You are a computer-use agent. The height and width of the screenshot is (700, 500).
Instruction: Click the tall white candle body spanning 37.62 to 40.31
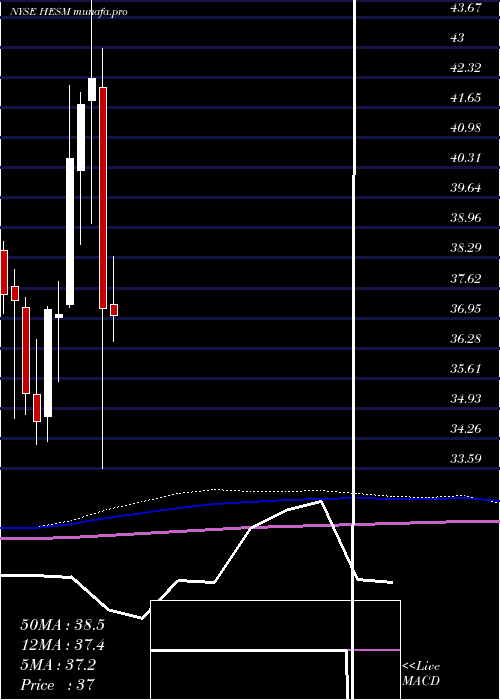pyautogui.click(x=70, y=231)
